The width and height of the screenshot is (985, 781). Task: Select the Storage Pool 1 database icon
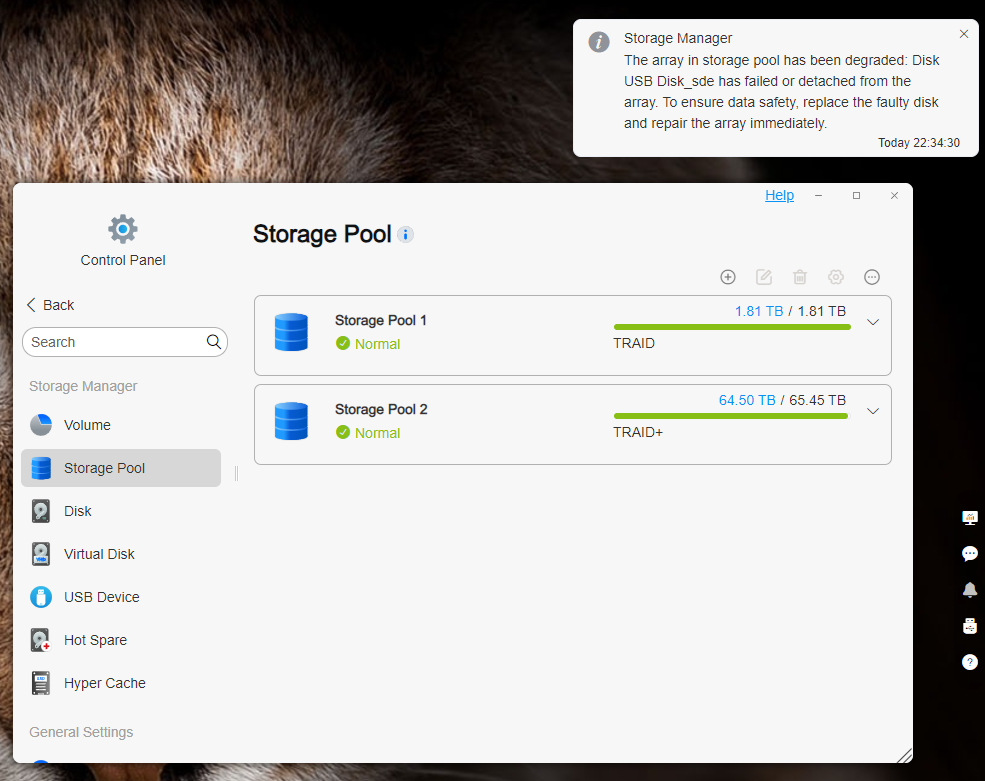(x=291, y=332)
